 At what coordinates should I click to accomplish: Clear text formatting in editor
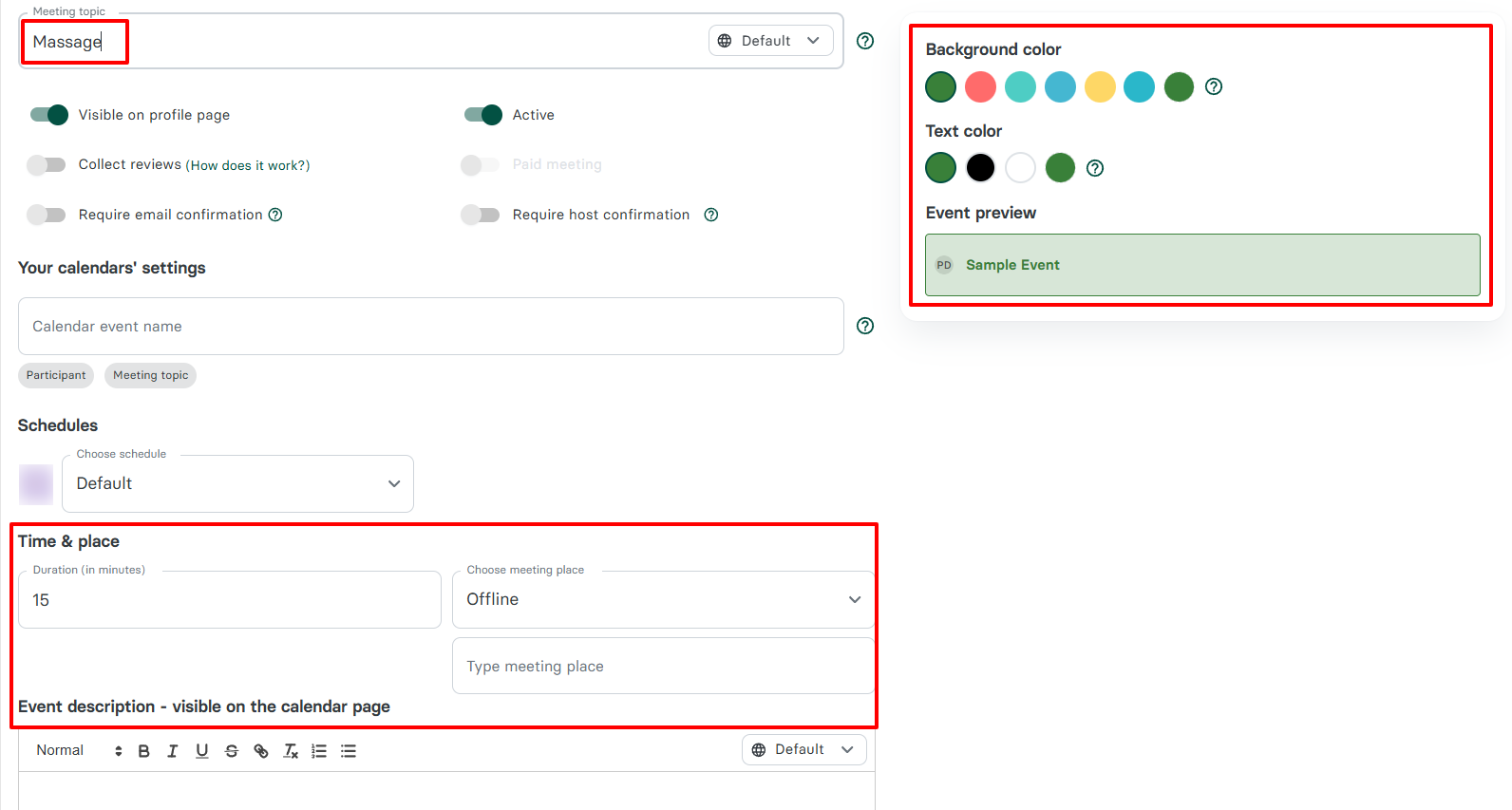click(291, 751)
